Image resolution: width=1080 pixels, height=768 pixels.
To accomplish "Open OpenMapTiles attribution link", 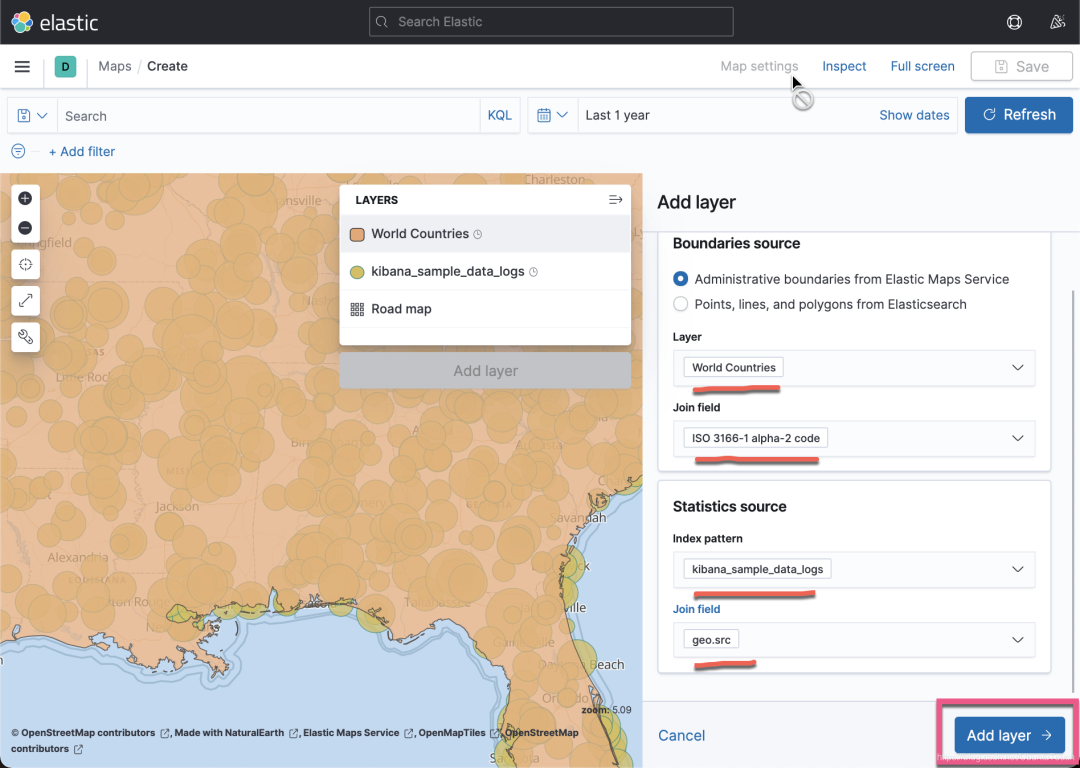I will (x=459, y=733).
